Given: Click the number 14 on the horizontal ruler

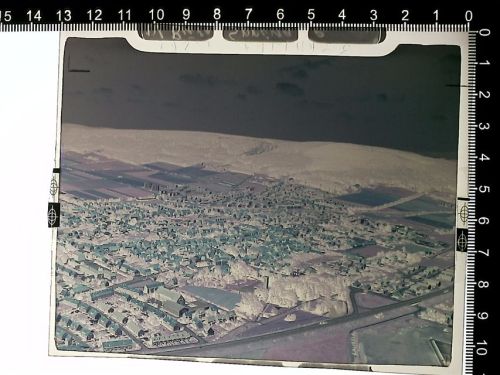Looking at the screenshot, I should (33, 16).
